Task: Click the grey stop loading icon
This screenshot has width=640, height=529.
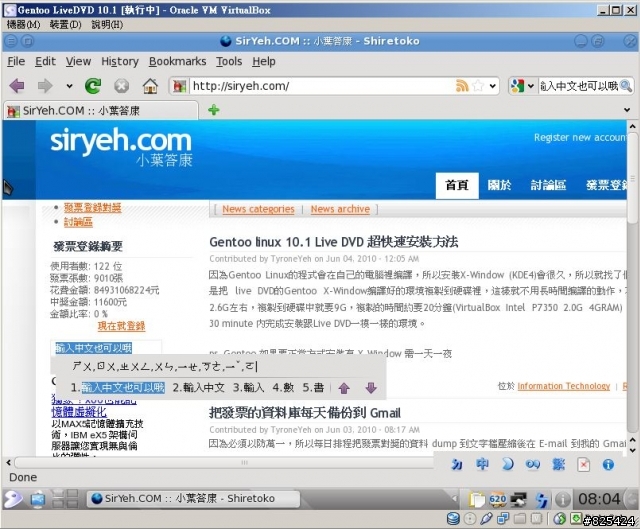Action: pos(122,86)
